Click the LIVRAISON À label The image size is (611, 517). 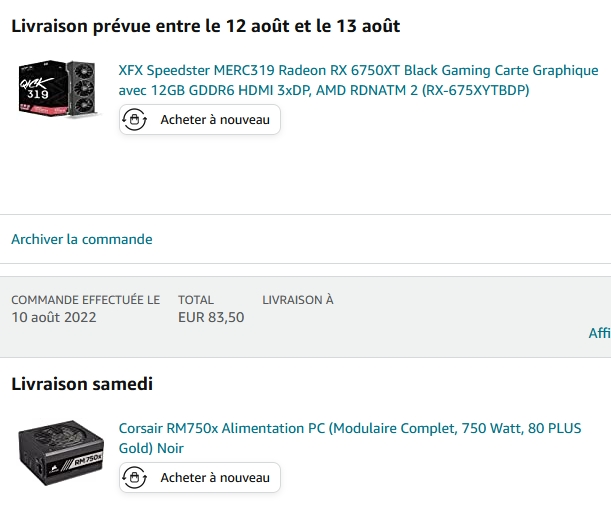298,300
